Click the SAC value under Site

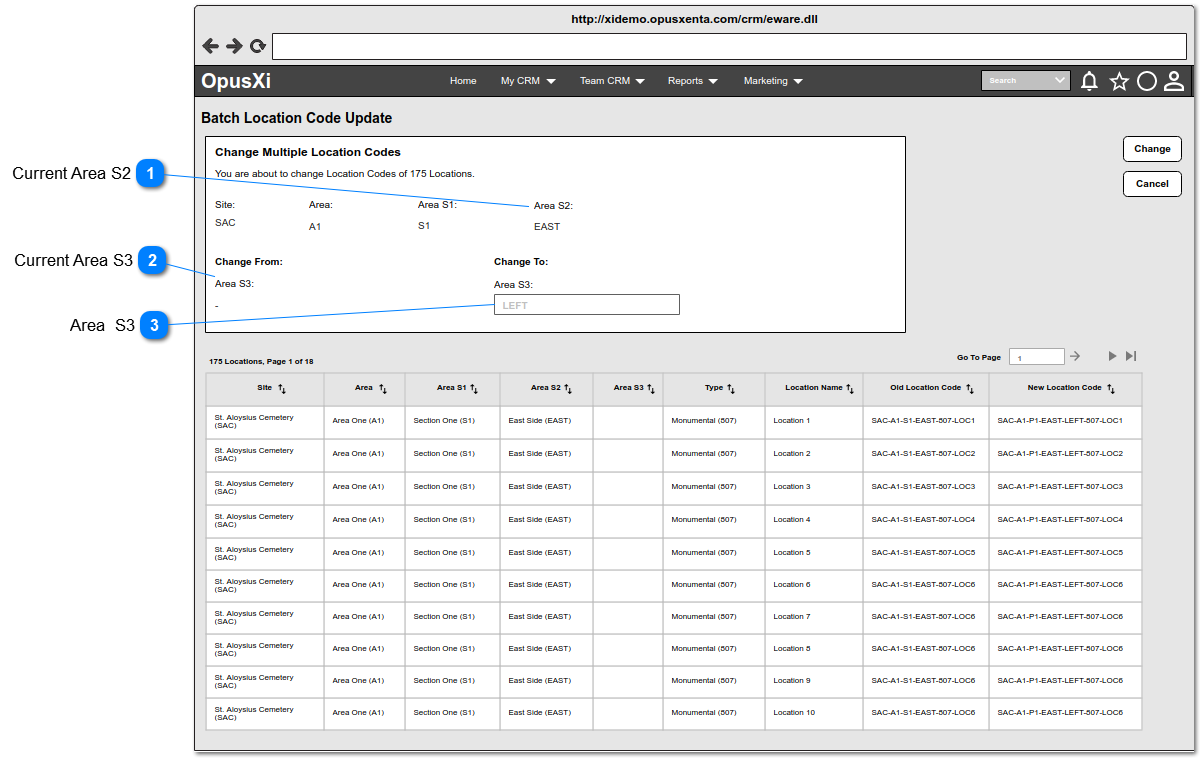225,223
